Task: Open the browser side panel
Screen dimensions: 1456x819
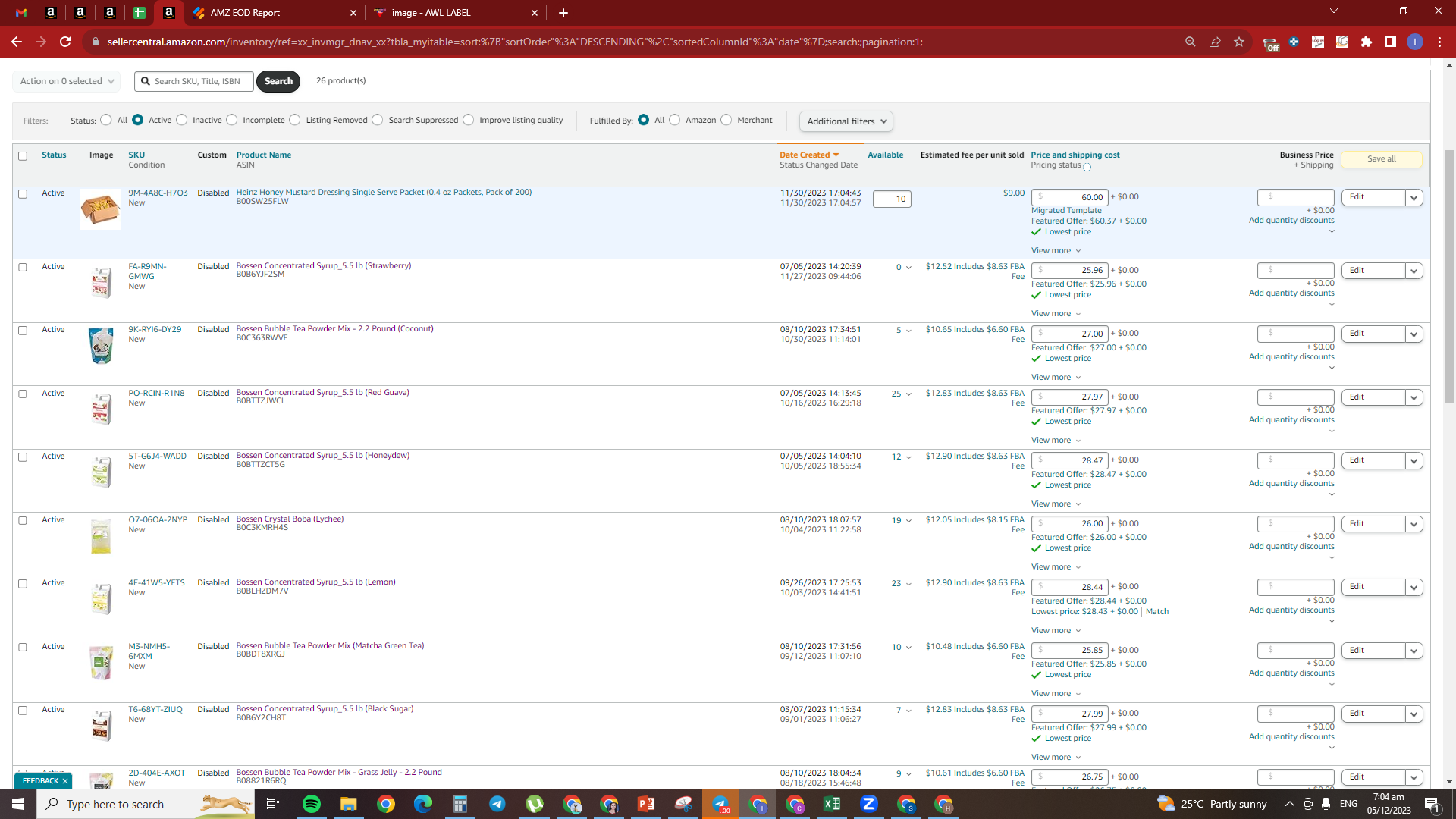Action: pos(1391,42)
